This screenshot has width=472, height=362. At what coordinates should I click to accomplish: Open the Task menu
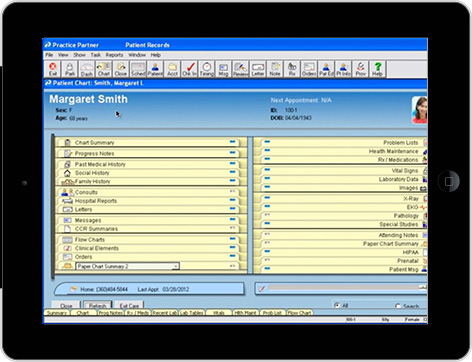pyautogui.click(x=96, y=55)
